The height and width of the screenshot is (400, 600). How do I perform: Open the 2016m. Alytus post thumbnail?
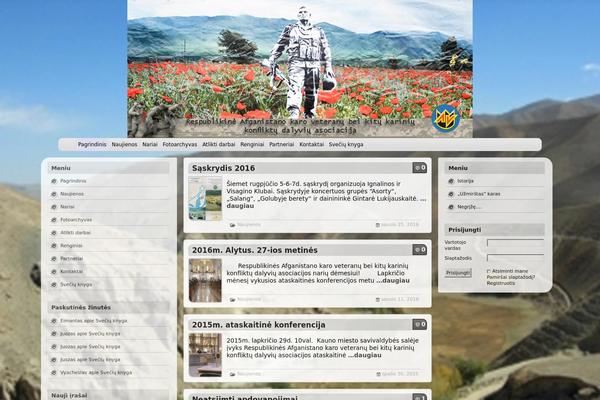(x=205, y=281)
